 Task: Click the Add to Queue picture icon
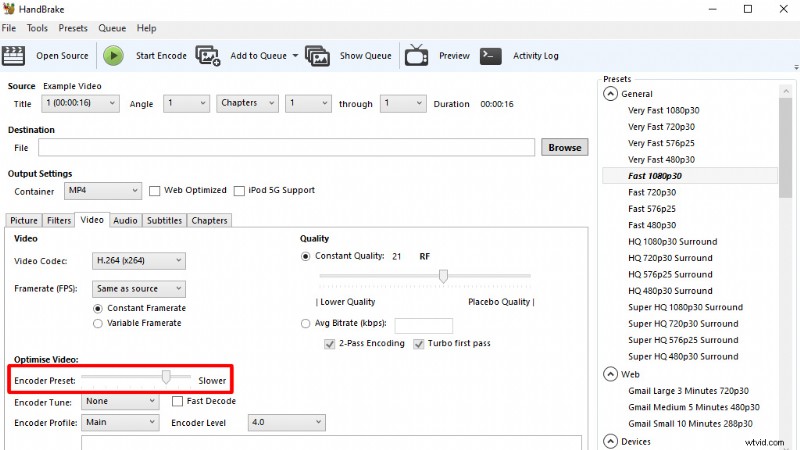208,56
